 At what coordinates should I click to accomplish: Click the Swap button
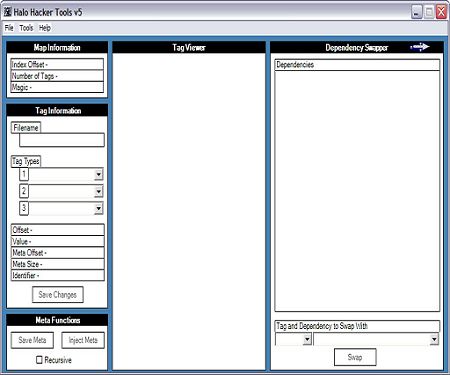(x=355, y=357)
